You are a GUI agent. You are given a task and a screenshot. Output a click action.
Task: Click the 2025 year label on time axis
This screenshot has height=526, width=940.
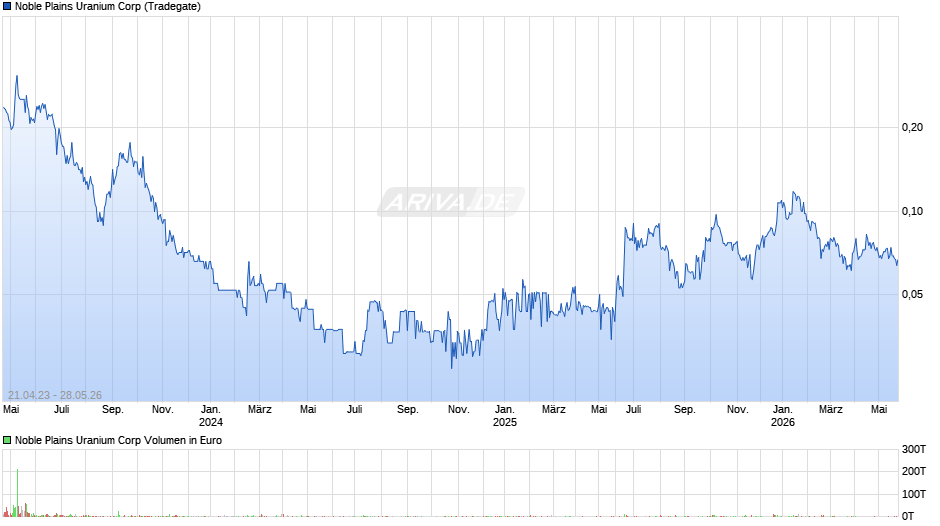click(505, 422)
